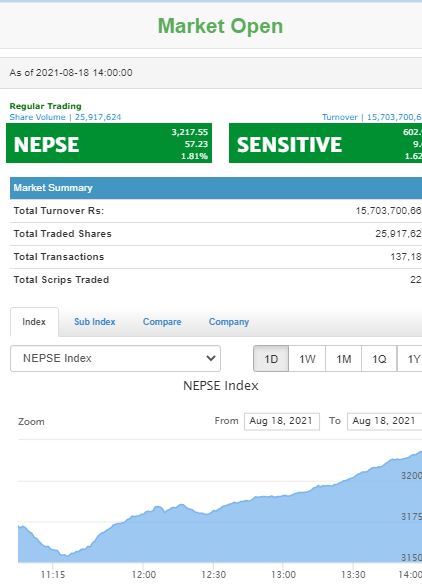Click the To date field Aug 18, 2021
The height and width of the screenshot is (585, 422).
pos(385,421)
